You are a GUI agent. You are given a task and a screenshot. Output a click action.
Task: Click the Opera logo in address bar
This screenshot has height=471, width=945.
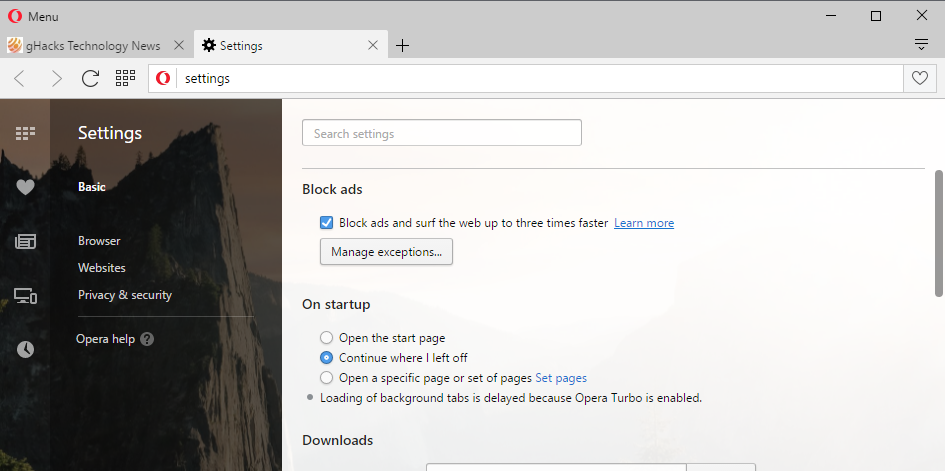point(163,78)
